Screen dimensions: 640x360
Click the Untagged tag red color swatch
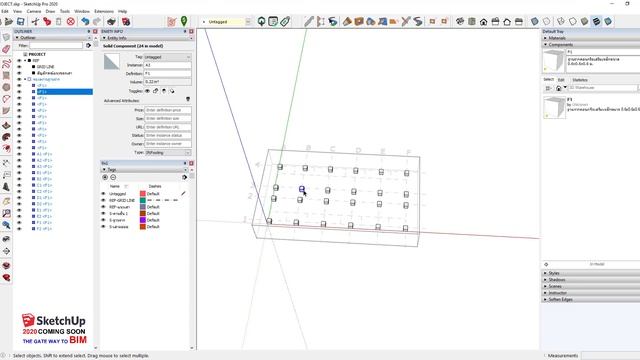coord(142,194)
